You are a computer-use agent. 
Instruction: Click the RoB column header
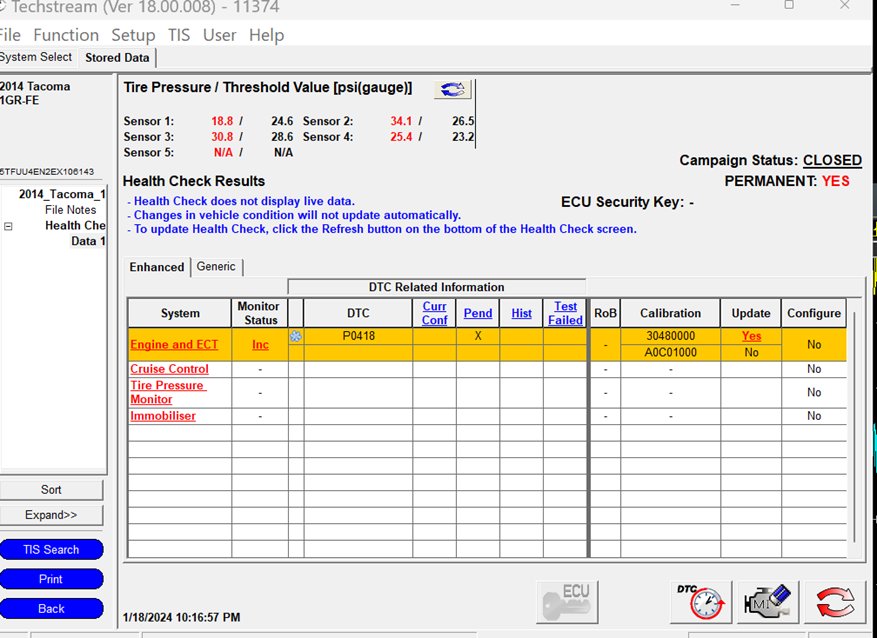point(605,313)
